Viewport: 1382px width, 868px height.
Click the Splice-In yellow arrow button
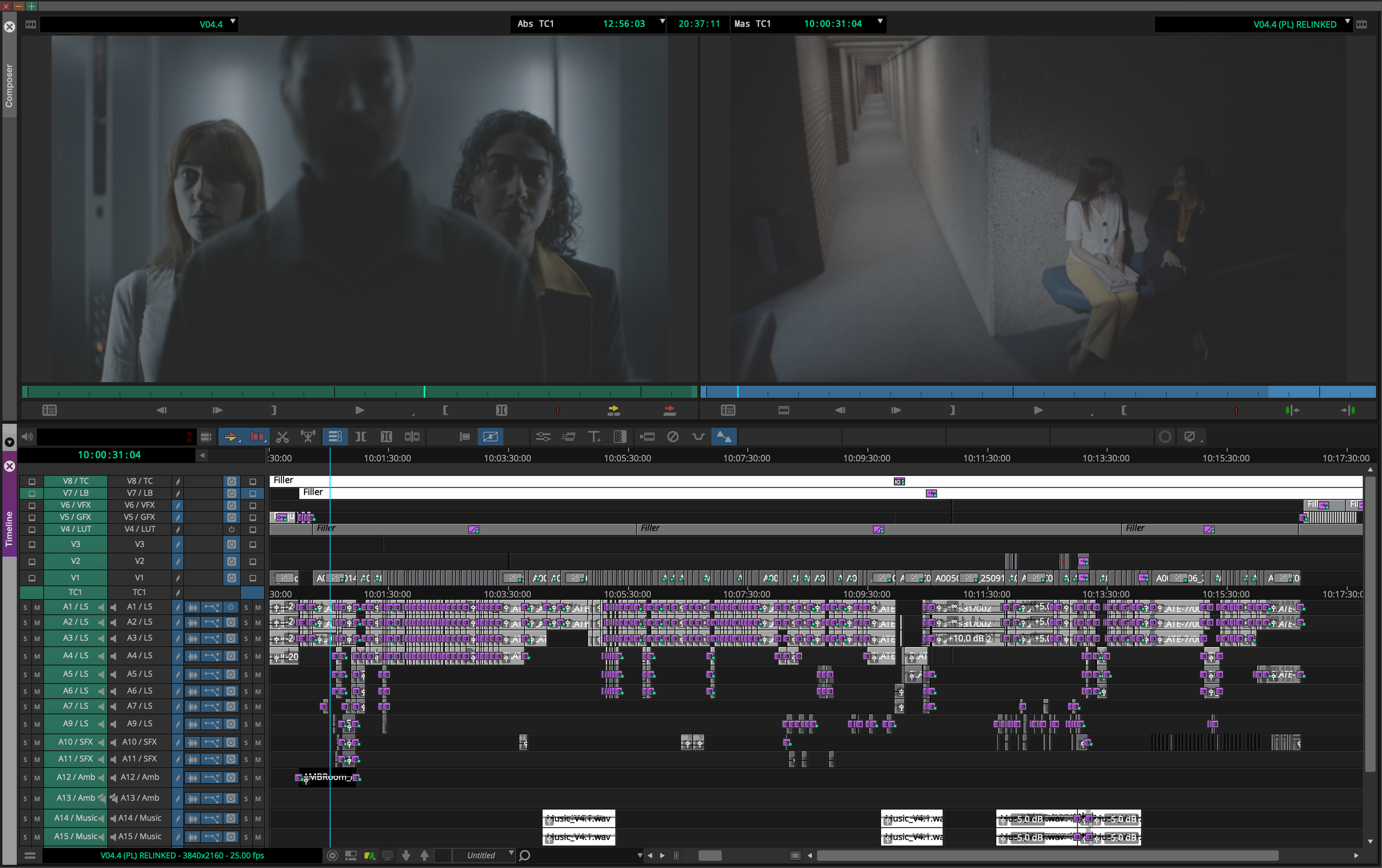[x=614, y=410]
